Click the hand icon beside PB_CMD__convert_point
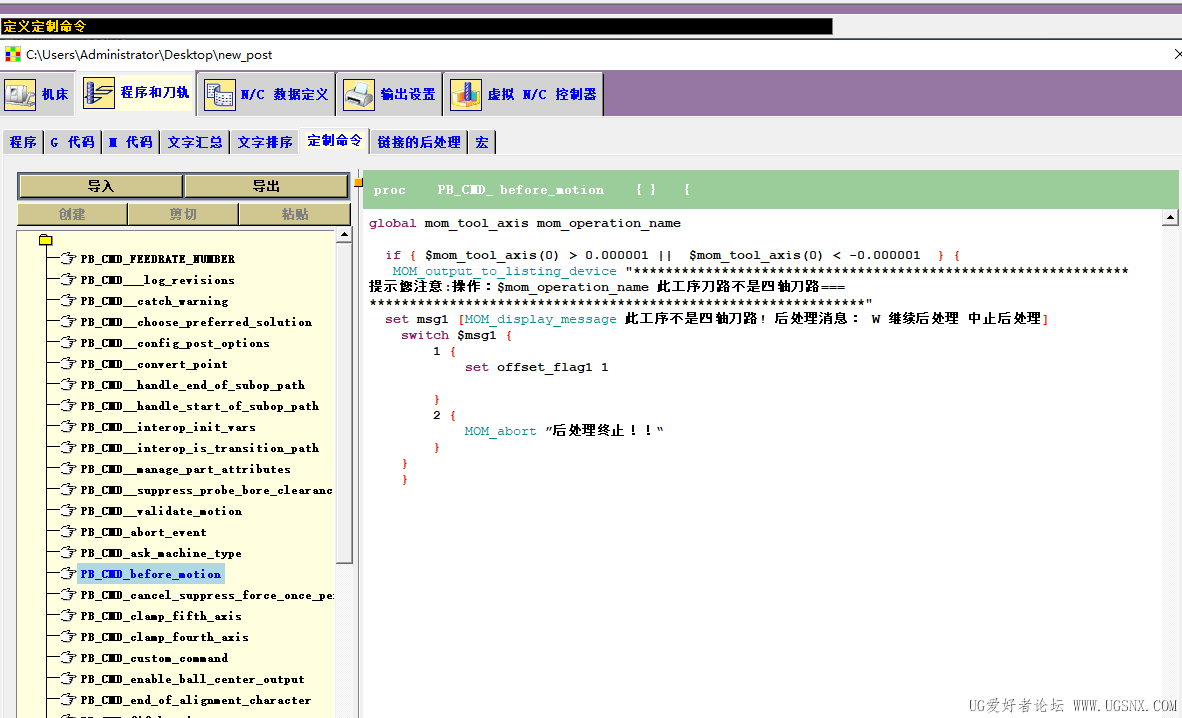1182x718 pixels. [x=69, y=364]
